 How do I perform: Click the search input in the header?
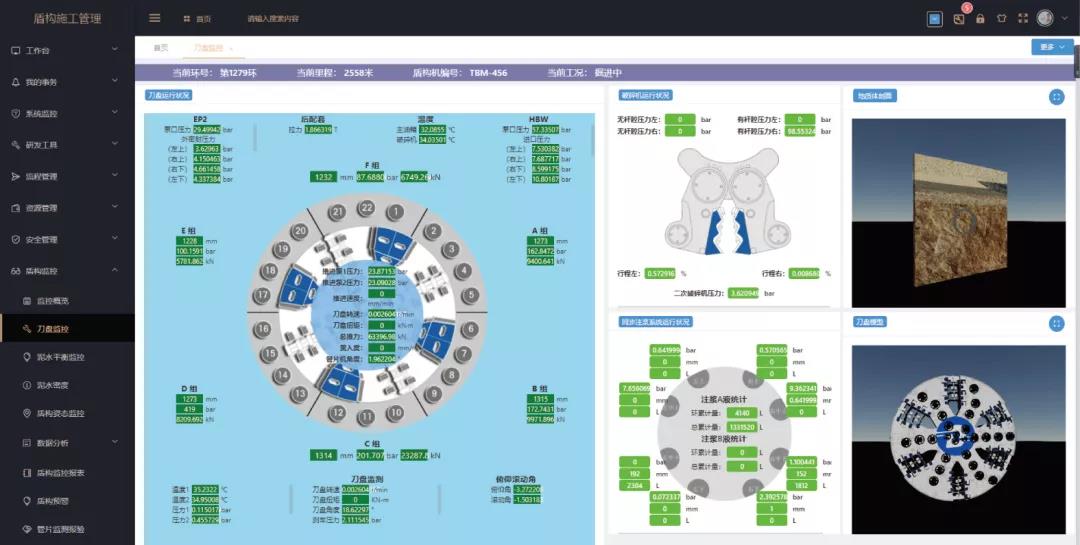coord(273,19)
